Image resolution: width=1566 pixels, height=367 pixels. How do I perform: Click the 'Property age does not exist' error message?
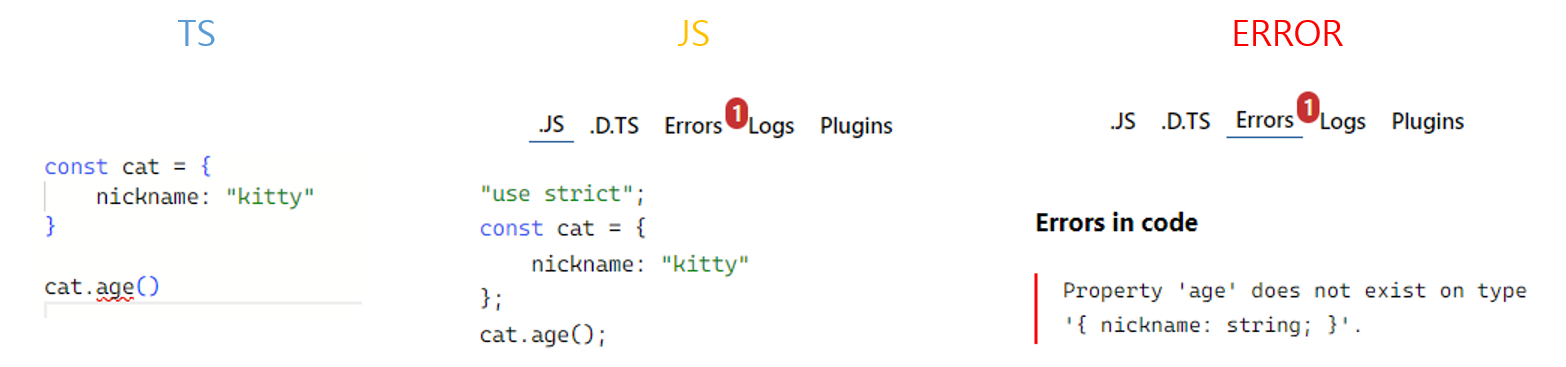1295,308
